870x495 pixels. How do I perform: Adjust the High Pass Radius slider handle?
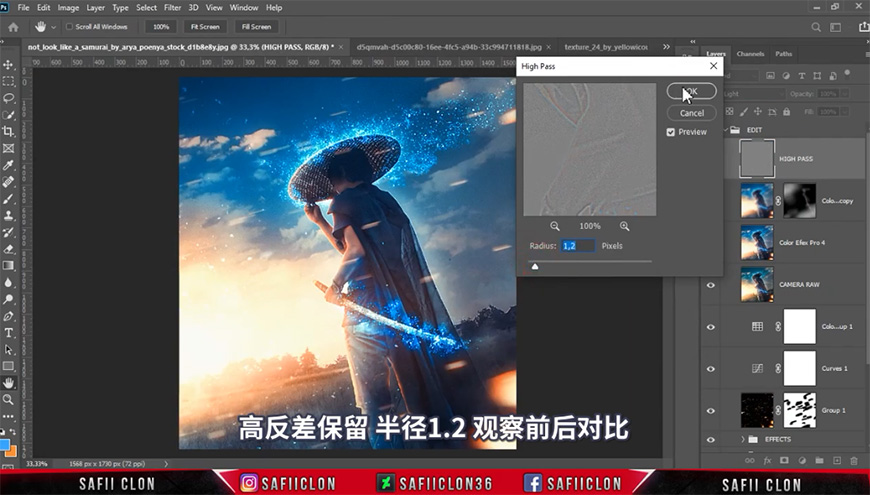coord(535,266)
